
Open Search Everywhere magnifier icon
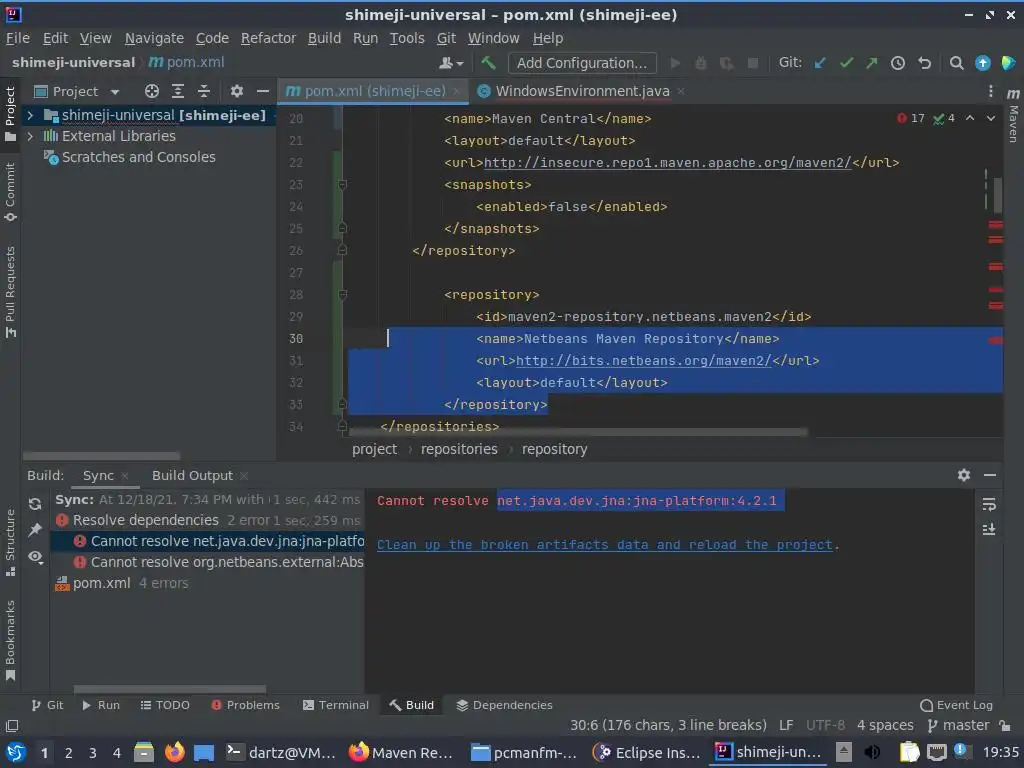[956, 63]
